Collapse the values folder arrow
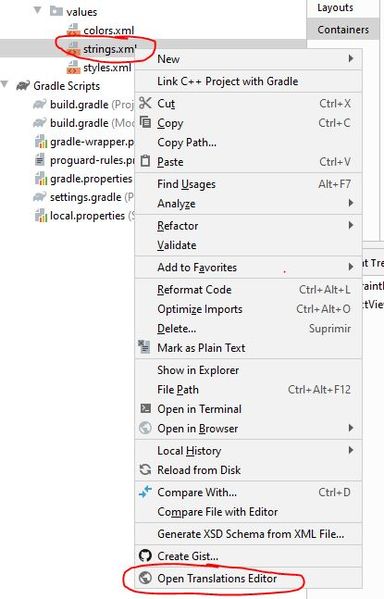This screenshot has width=384, height=599. [x=37, y=10]
